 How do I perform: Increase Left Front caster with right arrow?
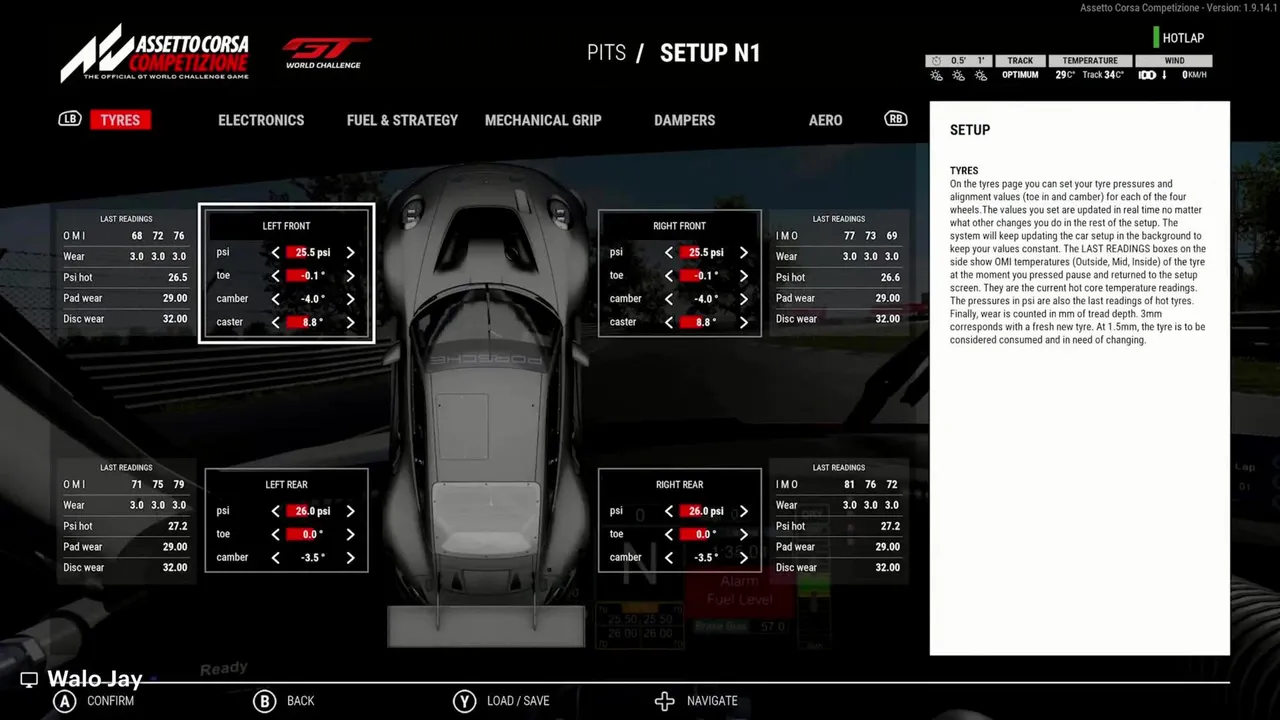click(350, 322)
